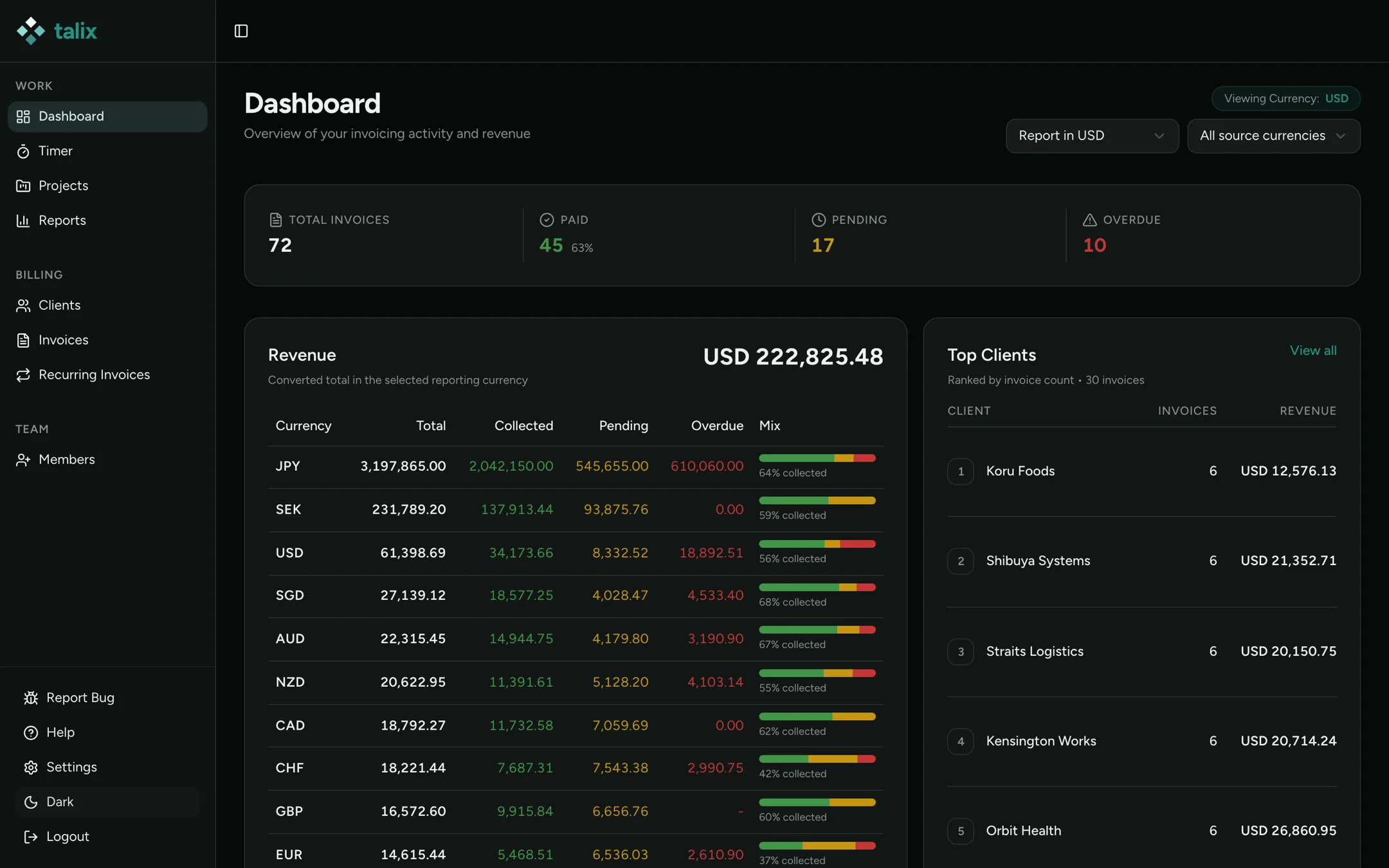Click CAD total 18,792.27

tap(413, 725)
